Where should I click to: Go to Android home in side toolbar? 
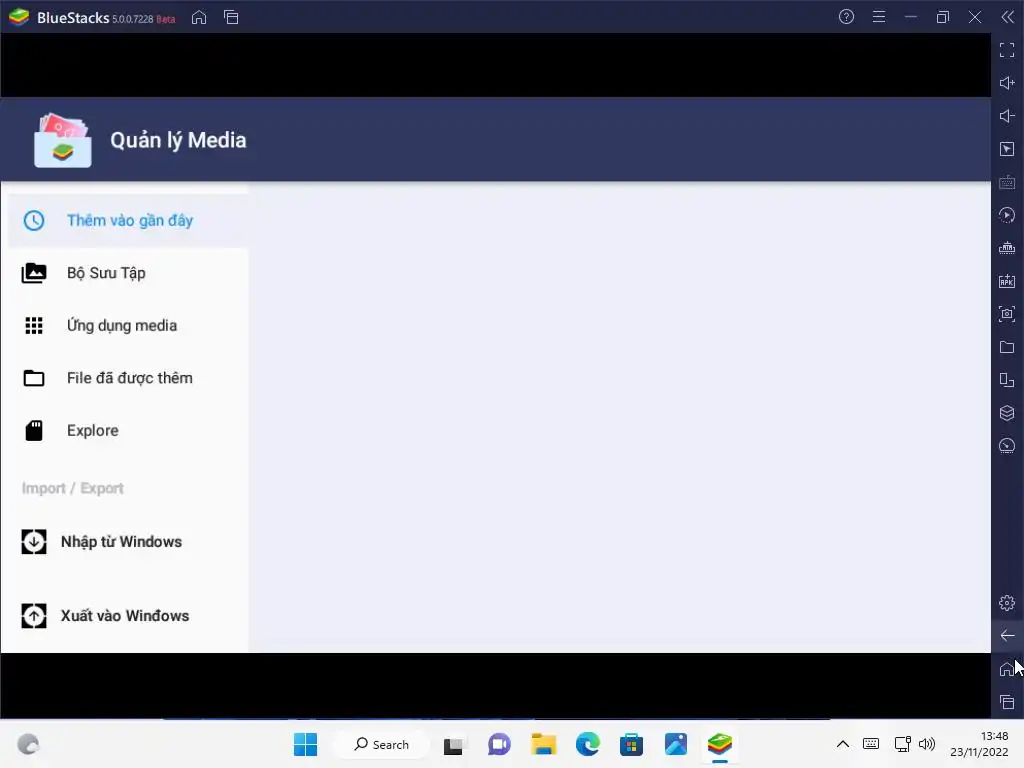1007,669
